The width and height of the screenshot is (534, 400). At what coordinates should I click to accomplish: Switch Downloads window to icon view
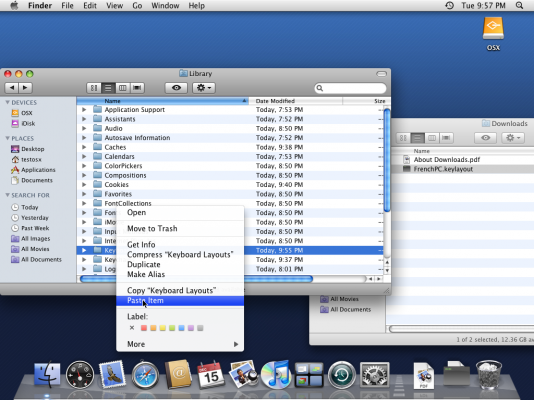tap(403, 138)
